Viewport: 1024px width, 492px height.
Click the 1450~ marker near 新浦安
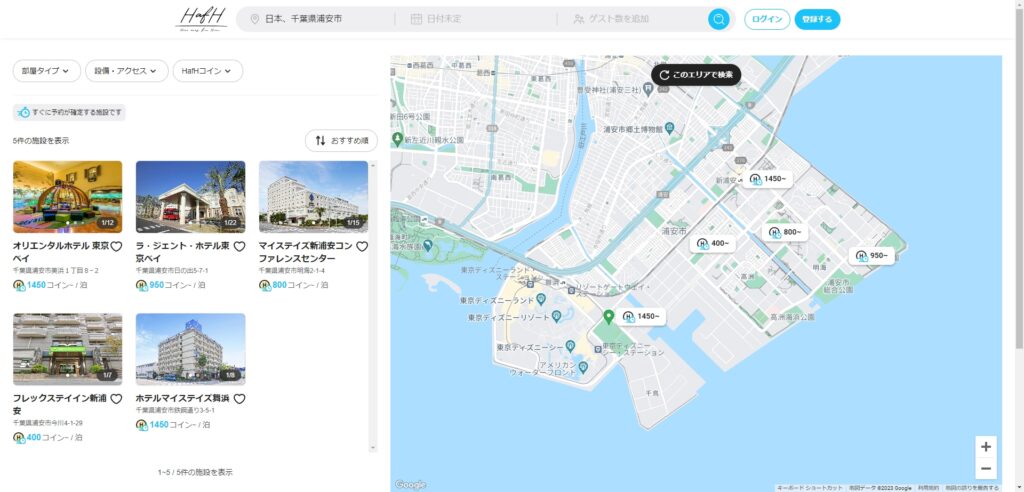click(x=767, y=178)
